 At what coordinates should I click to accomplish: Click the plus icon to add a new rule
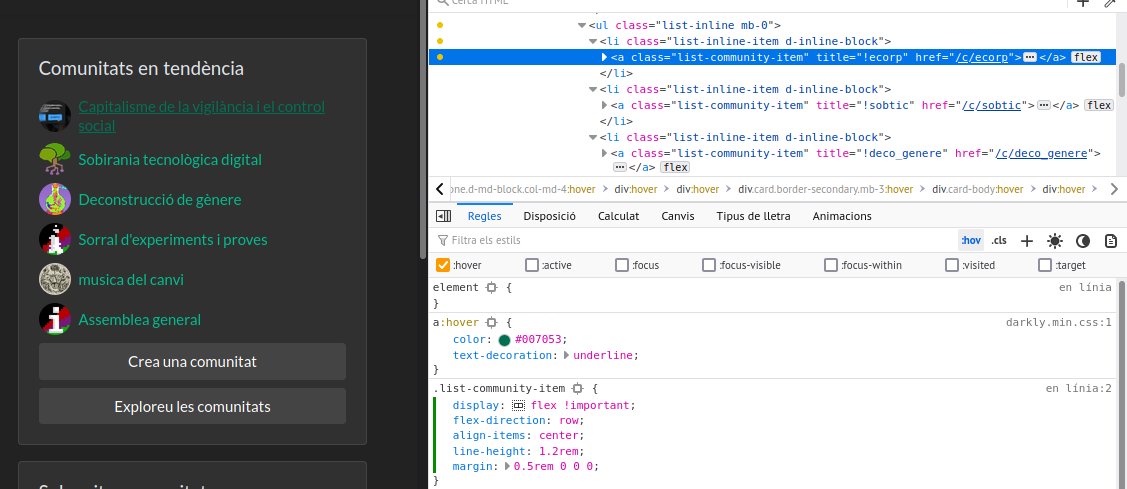click(x=1027, y=241)
